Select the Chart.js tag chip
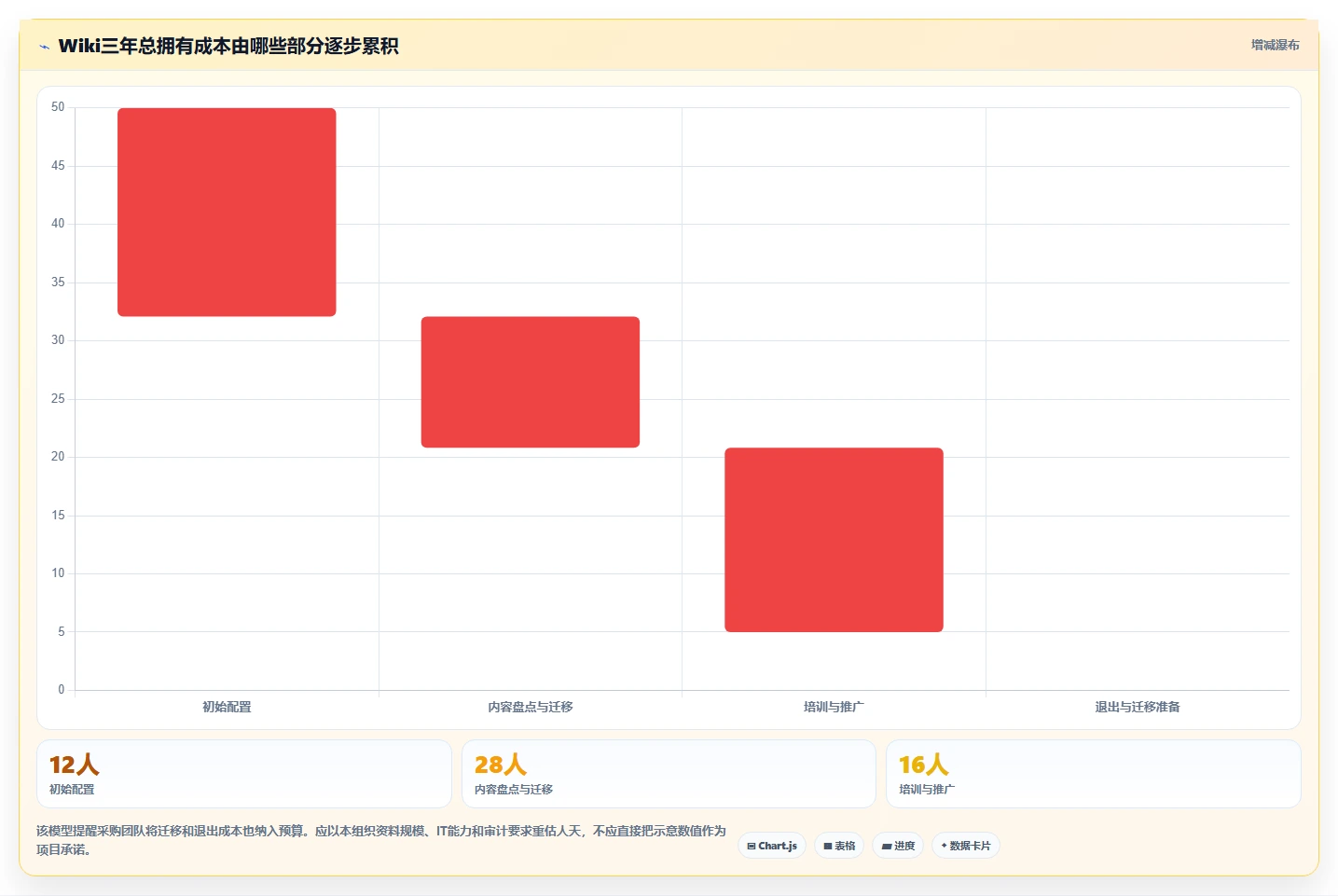 (x=772, y=846)
